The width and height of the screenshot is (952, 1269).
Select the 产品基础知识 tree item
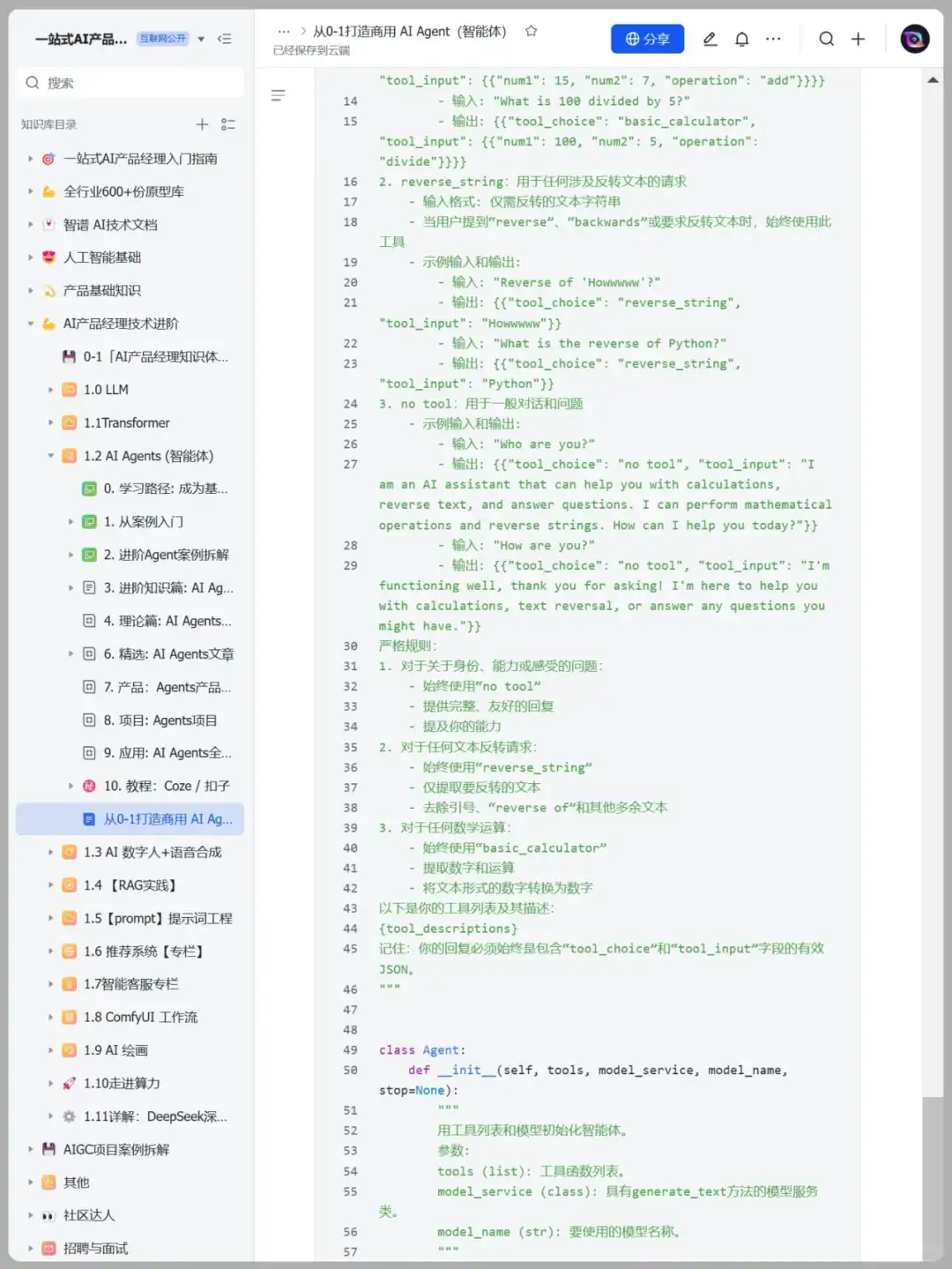point(101,290)
